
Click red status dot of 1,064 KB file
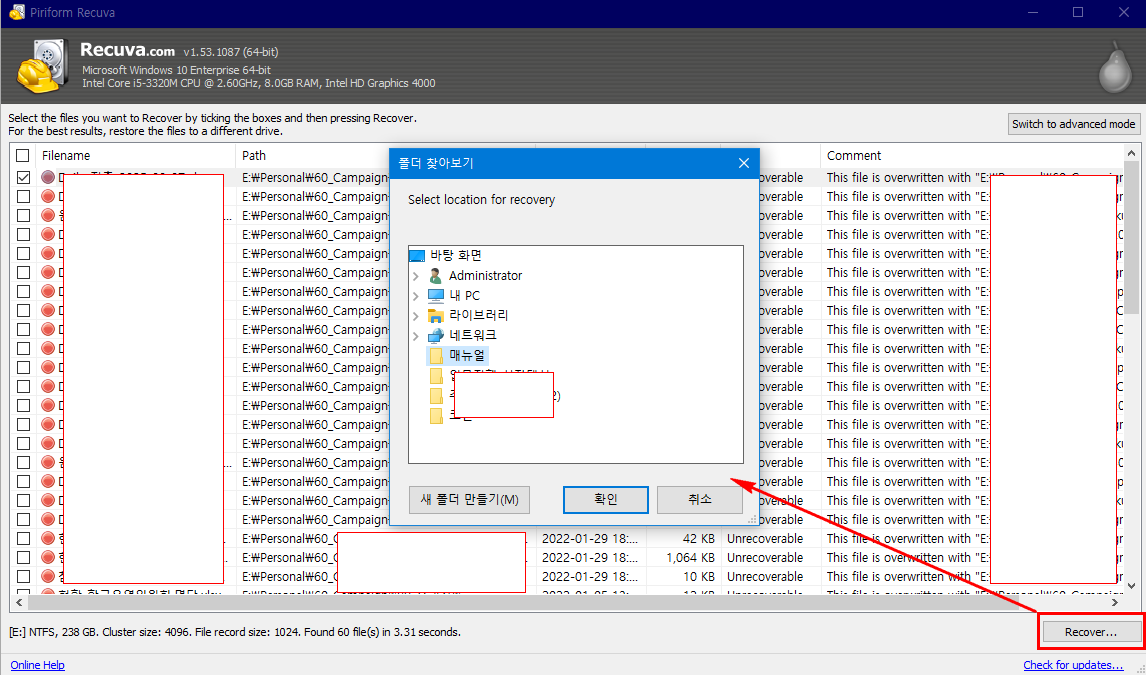pos(48,557)
